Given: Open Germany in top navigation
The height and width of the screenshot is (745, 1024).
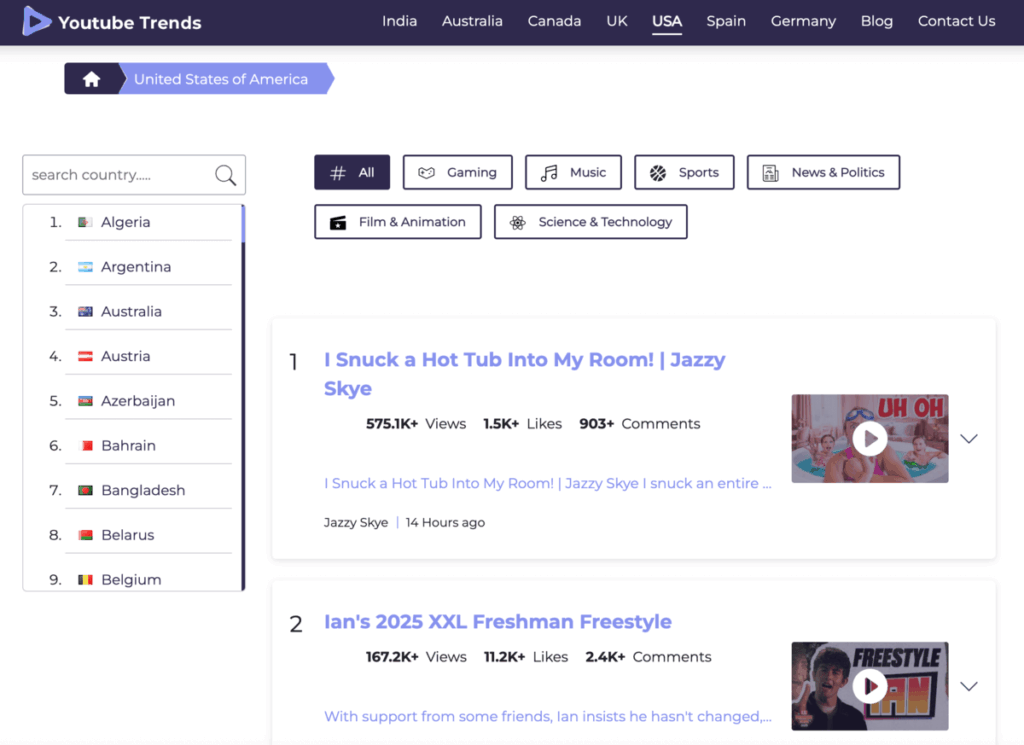Looking at the screenshot, I should coord(803,22).
